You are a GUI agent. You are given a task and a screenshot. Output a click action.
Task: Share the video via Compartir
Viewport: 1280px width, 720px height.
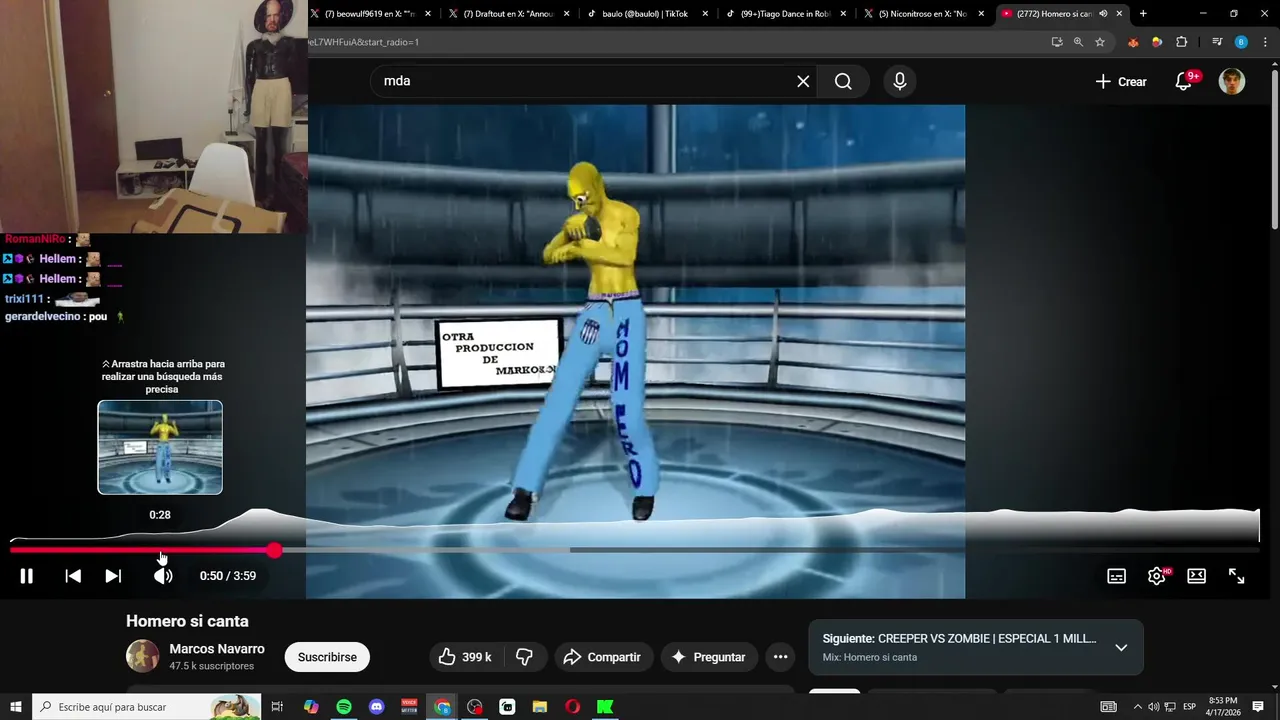[x=604, y=657]
